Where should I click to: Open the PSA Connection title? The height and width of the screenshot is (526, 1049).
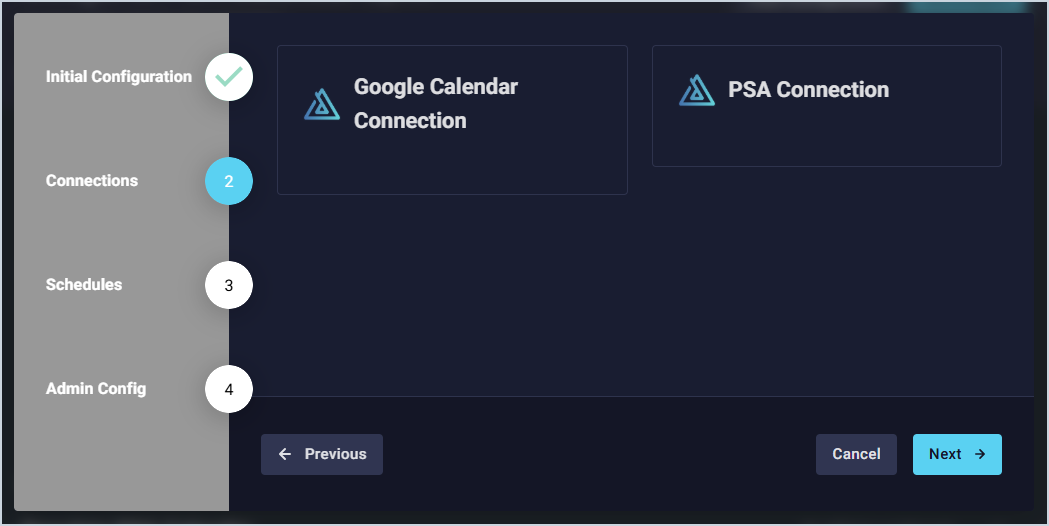click(808, 90)
